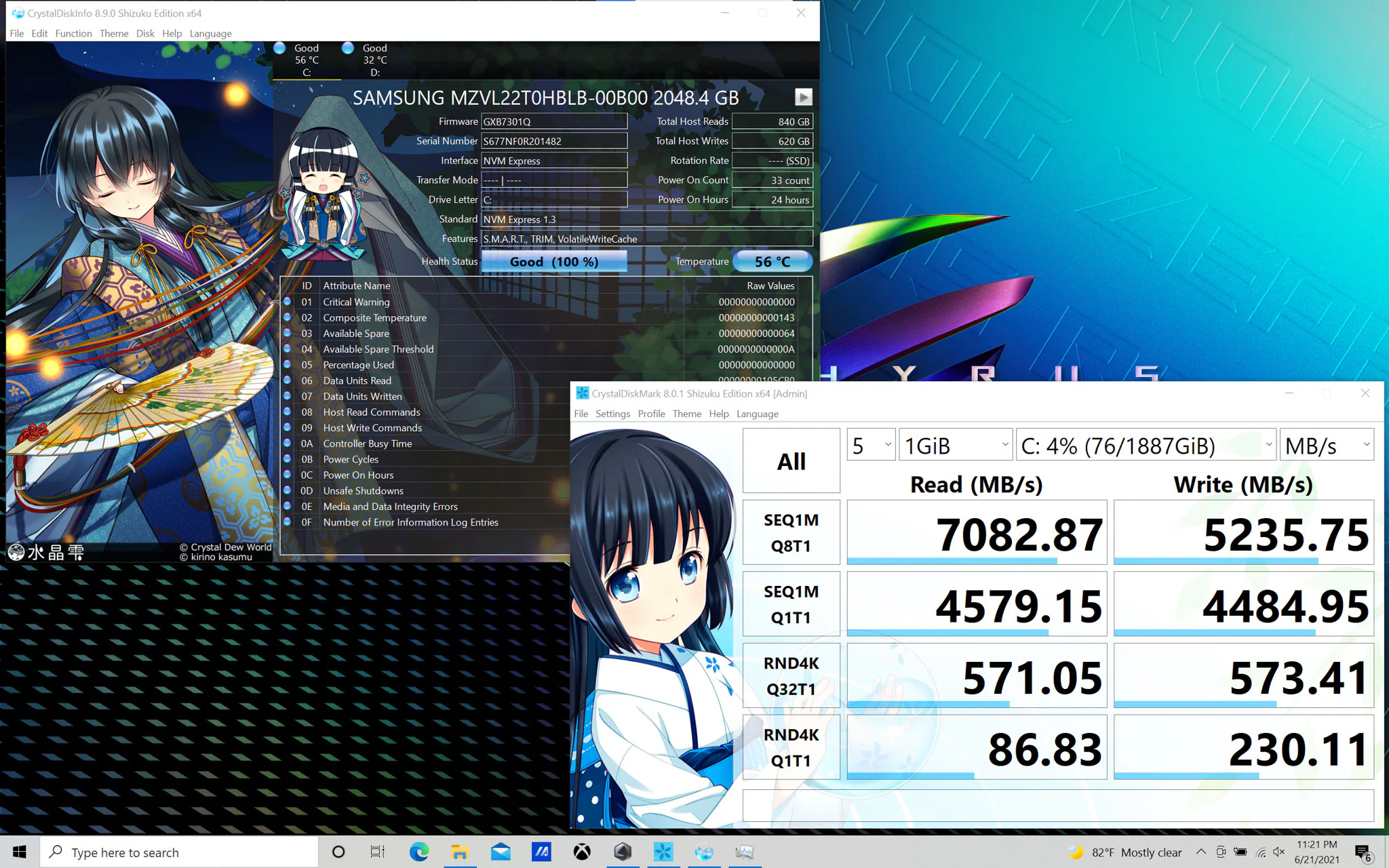Select the Critical Warning attribute row
1389x868 pixels.
(x=540, y=302)
